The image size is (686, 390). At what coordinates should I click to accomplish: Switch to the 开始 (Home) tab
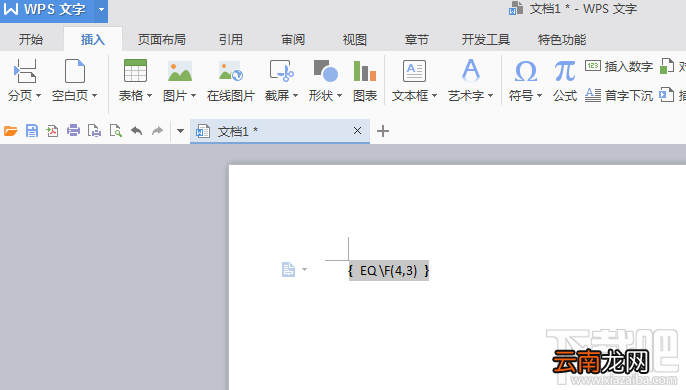coord(31,40)
